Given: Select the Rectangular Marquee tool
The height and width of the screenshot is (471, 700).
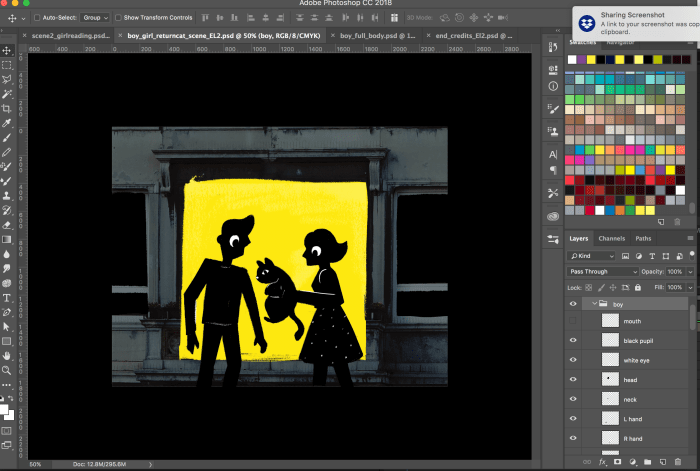Looking at the screenshot, I should (7, 65).
